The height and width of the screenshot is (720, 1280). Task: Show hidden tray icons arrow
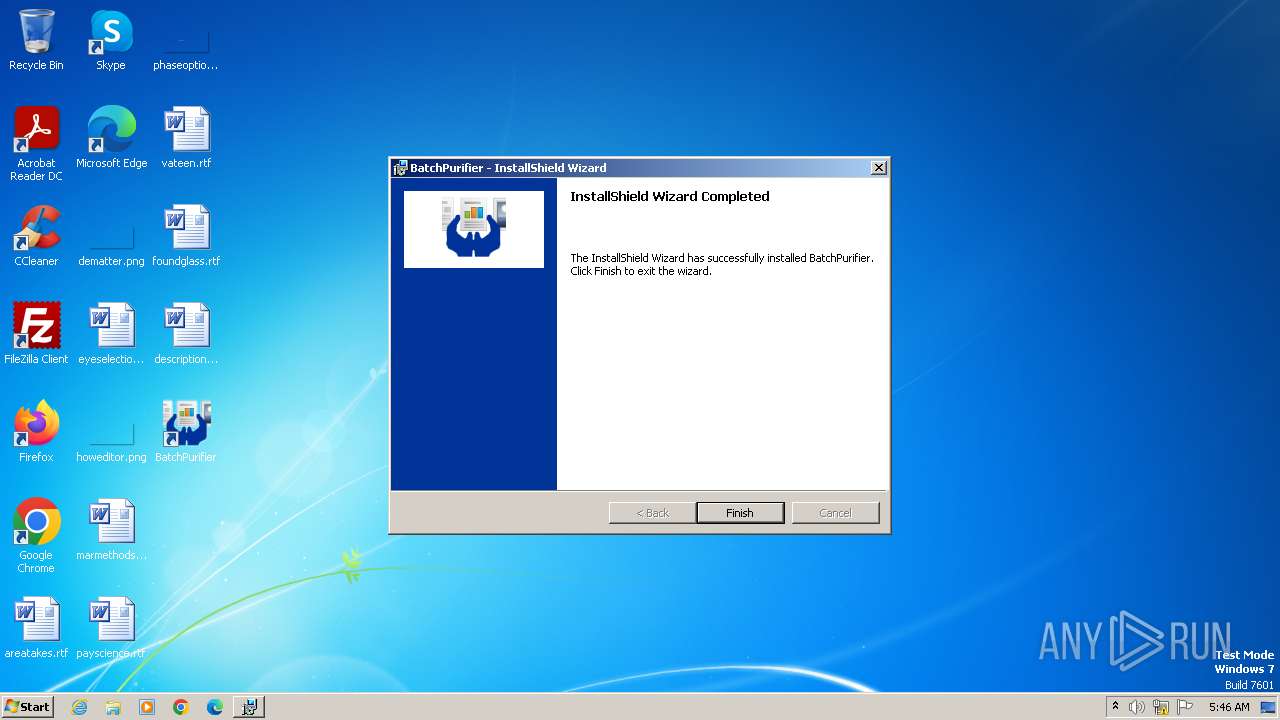point(1115,706)
